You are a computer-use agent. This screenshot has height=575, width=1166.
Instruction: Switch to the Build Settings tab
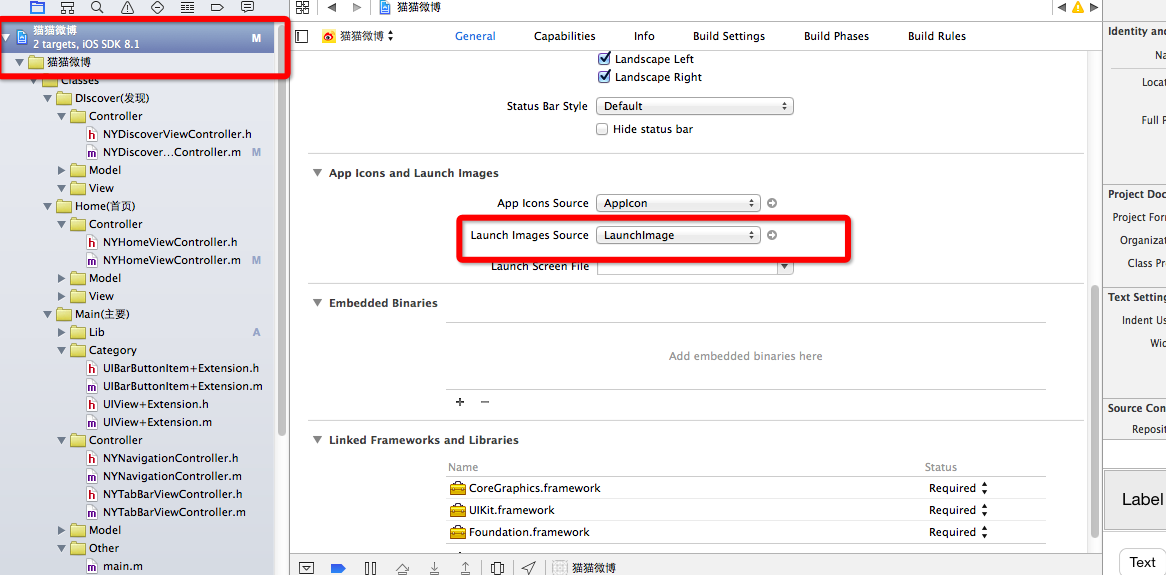click(x=729, y=36)
